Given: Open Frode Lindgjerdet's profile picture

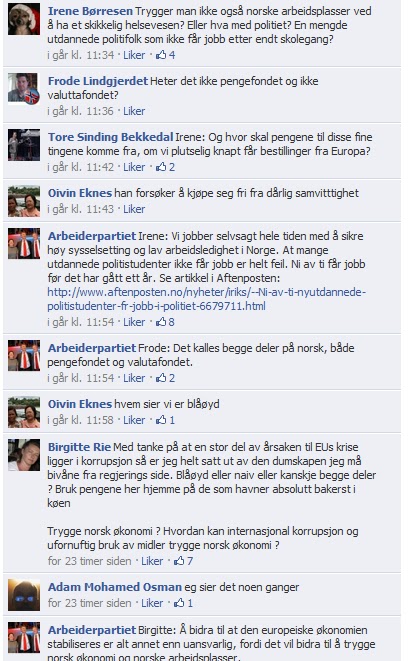Looking at the screenshot, I should 24,88.
